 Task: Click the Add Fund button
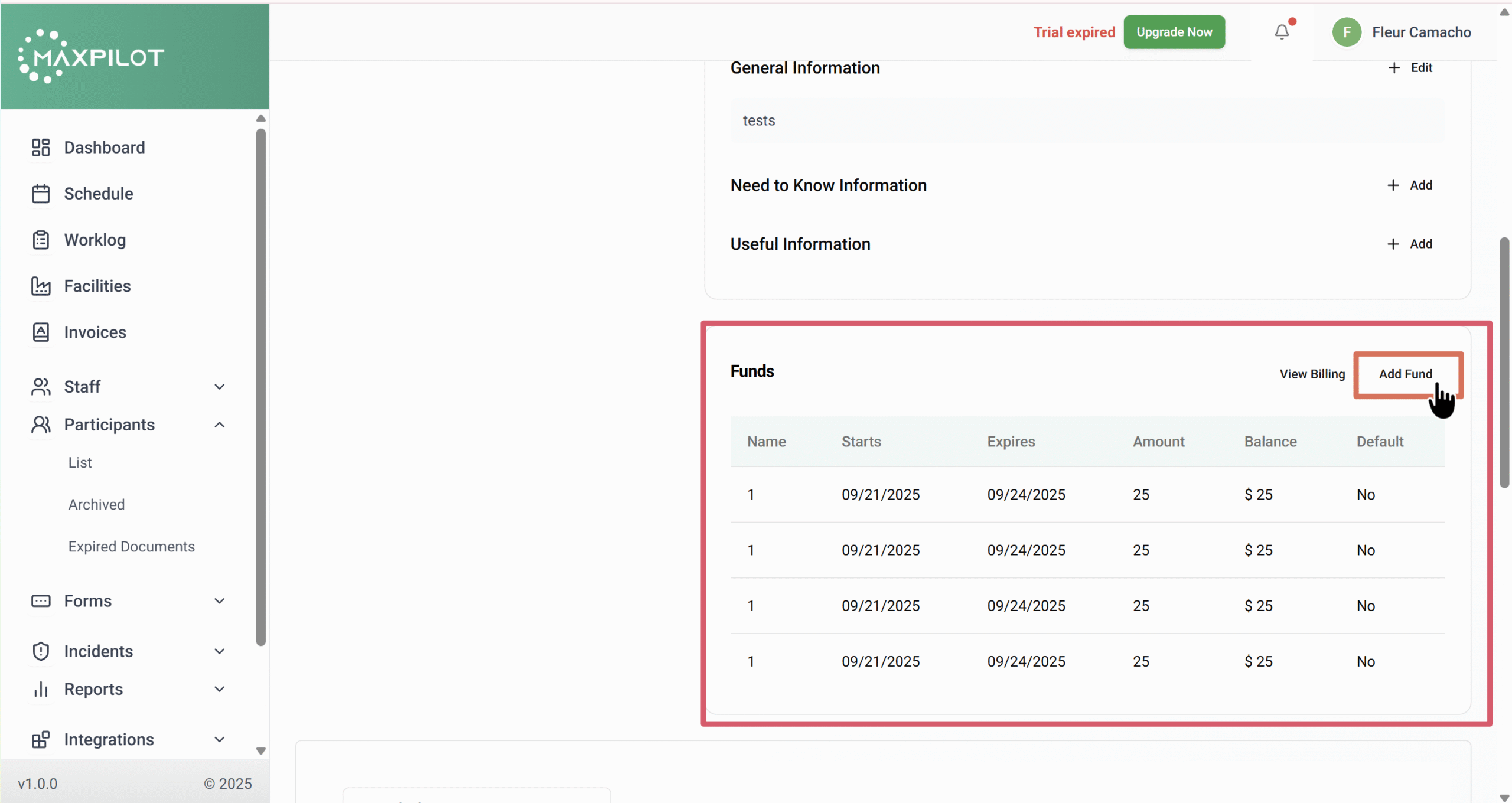(x=1405, y=374)
